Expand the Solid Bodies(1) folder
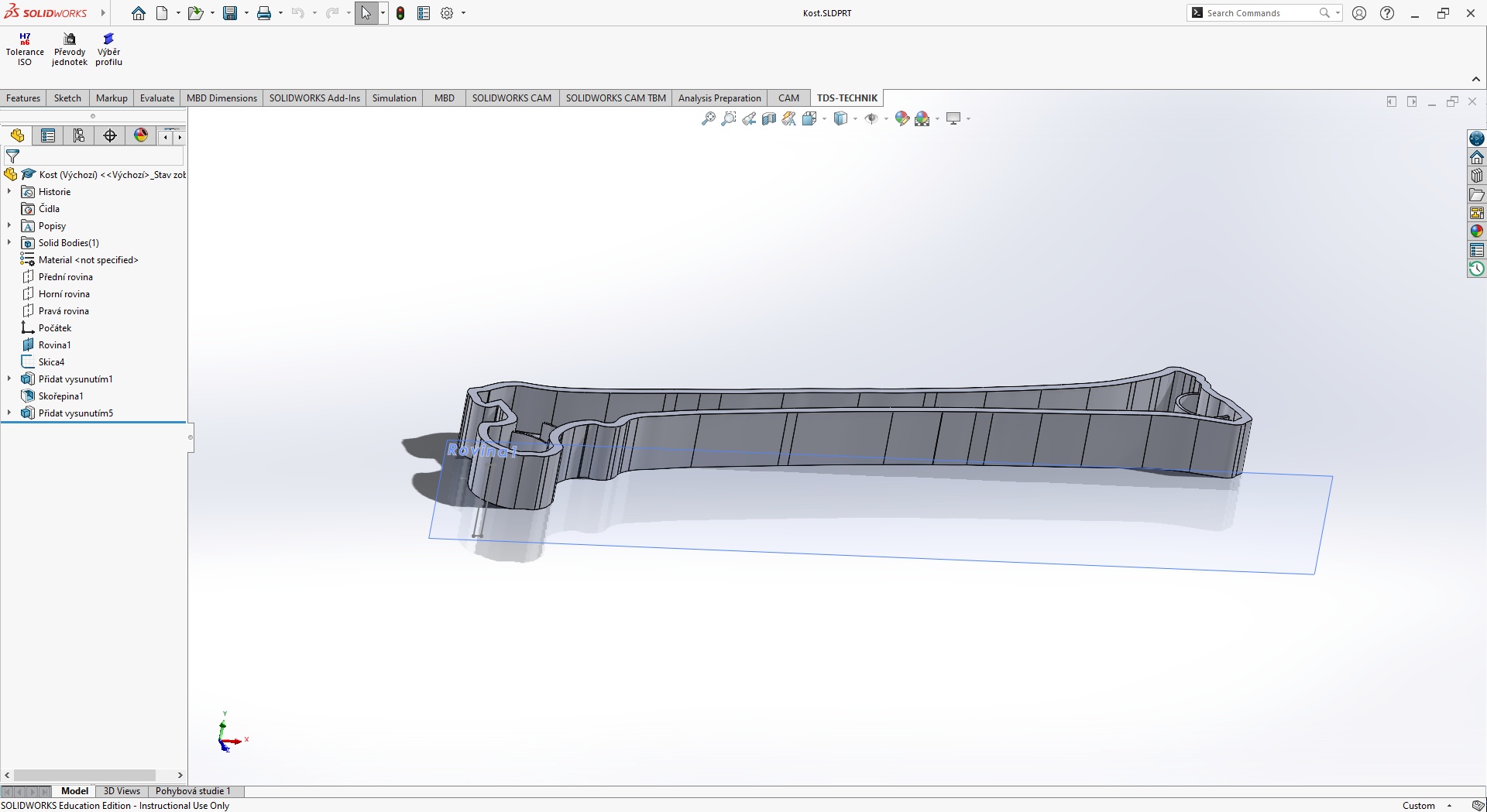 (9, 243)
